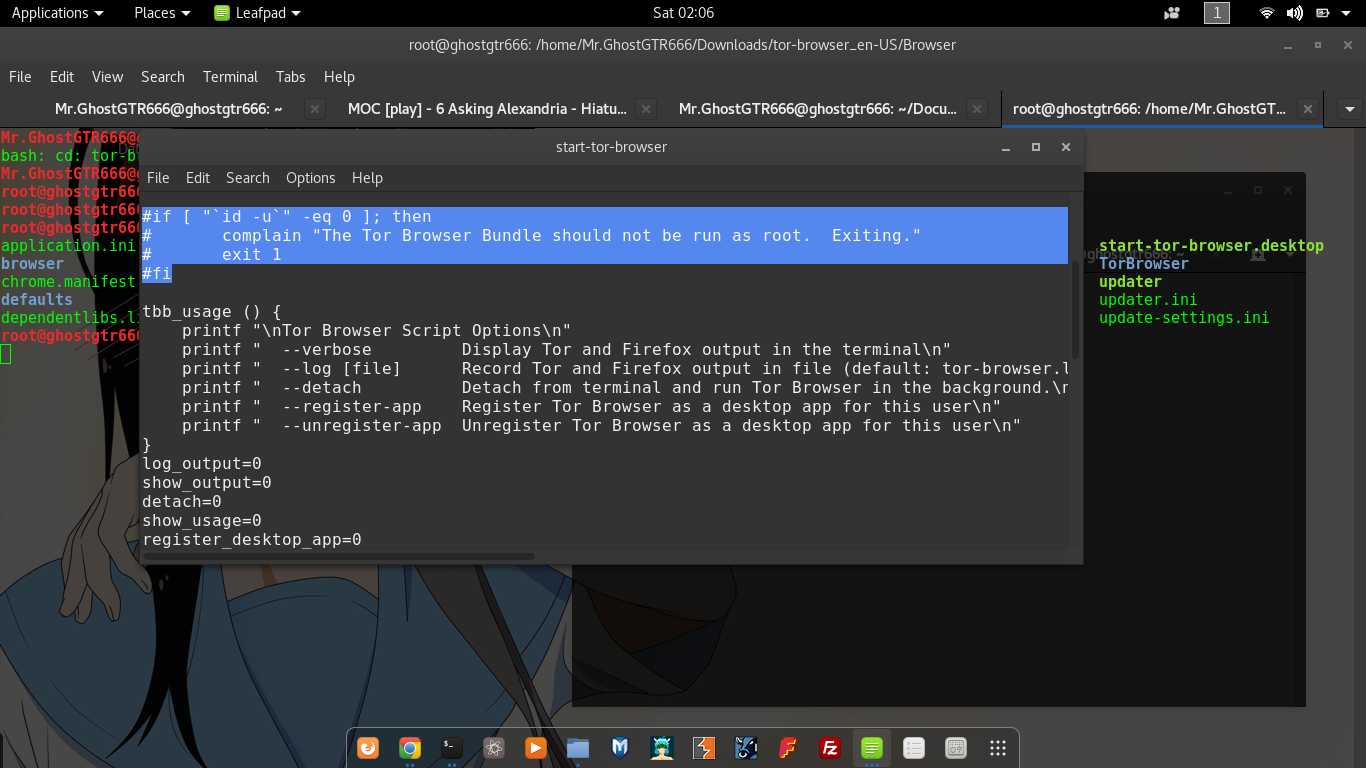
Task: Click 'TorBrowser' directory in terminal listing
Action: point(1144,264)
